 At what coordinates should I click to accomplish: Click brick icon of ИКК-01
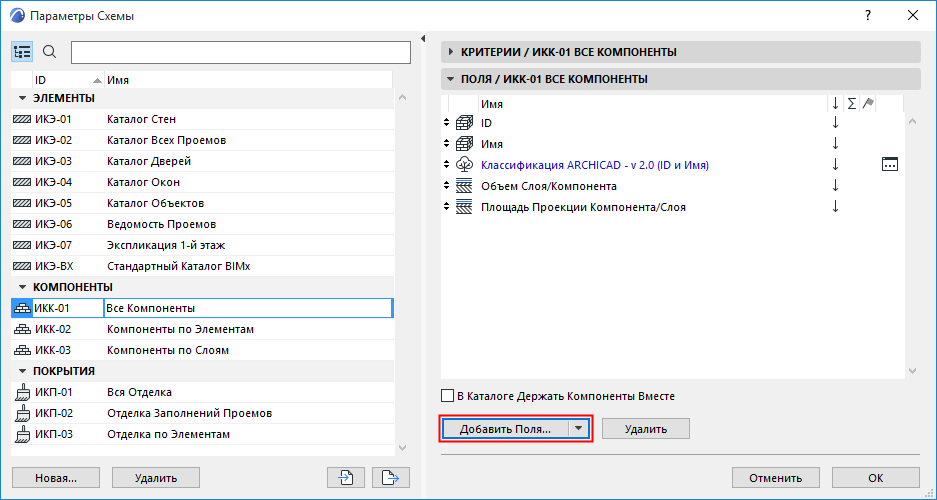point(22,308)
